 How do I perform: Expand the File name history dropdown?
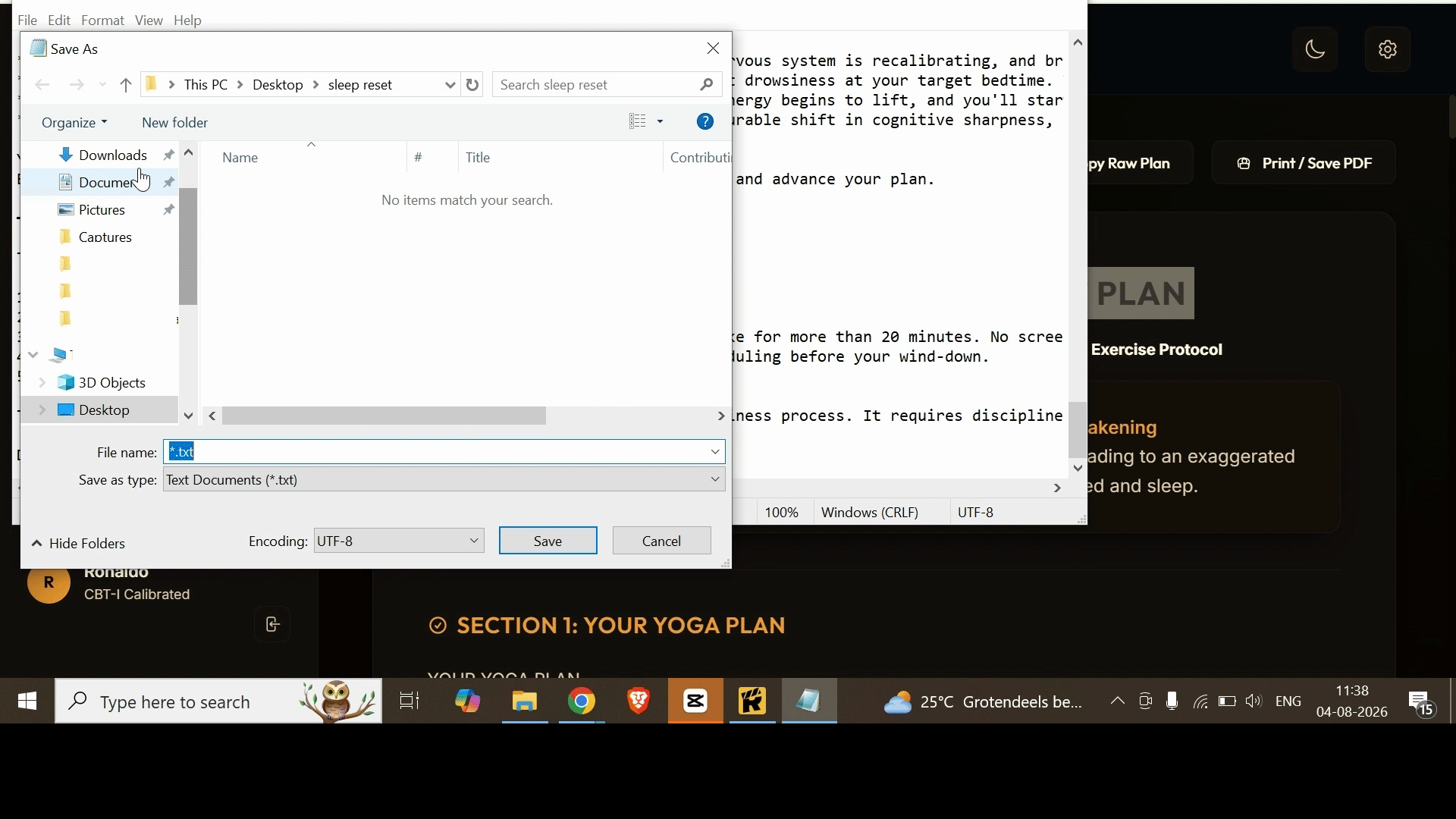(x=714, y=452)
